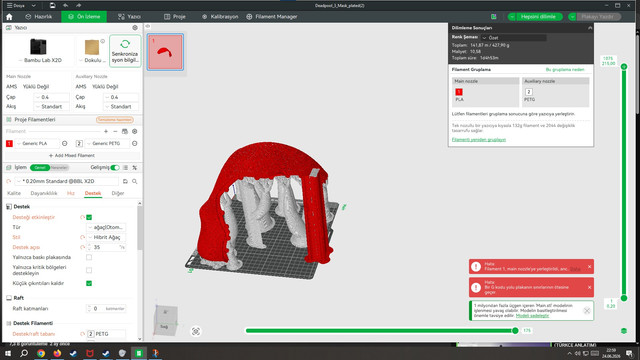Screen dimensions: 640x360
Task: Search process settings magnifier icon
Action: [135, 181]
